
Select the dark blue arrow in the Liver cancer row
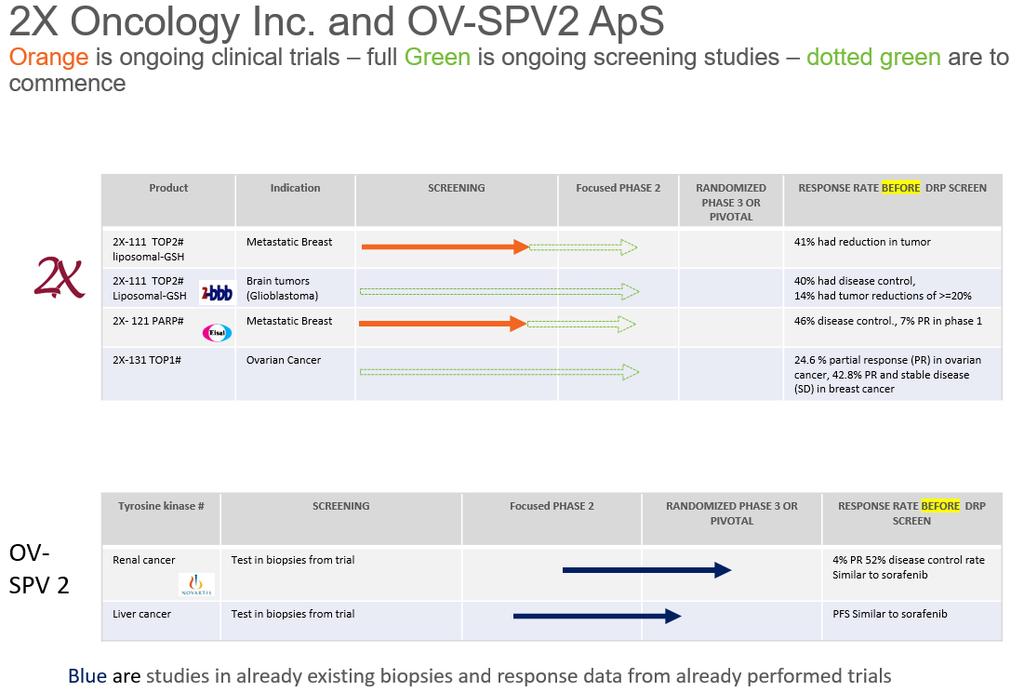pos(597,616)
